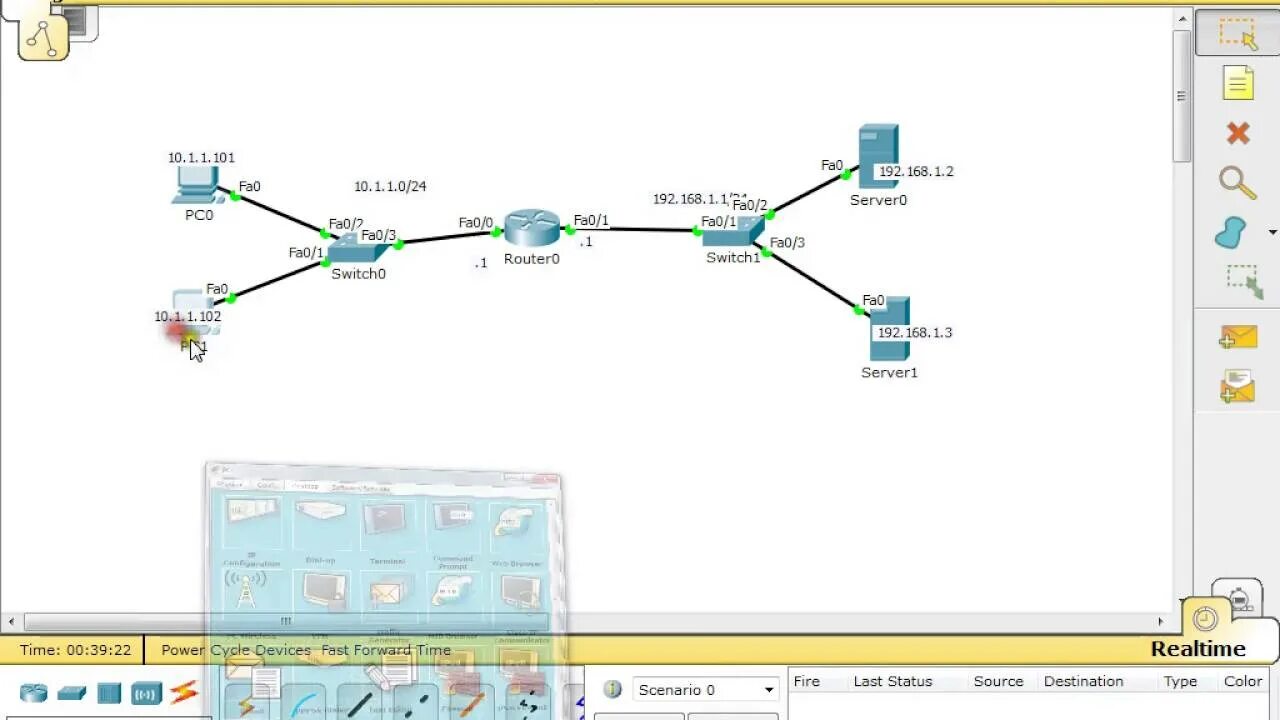Click the 192.168.1.3 address label
This screenshot has height=720, width=1280.
[915, 333]
